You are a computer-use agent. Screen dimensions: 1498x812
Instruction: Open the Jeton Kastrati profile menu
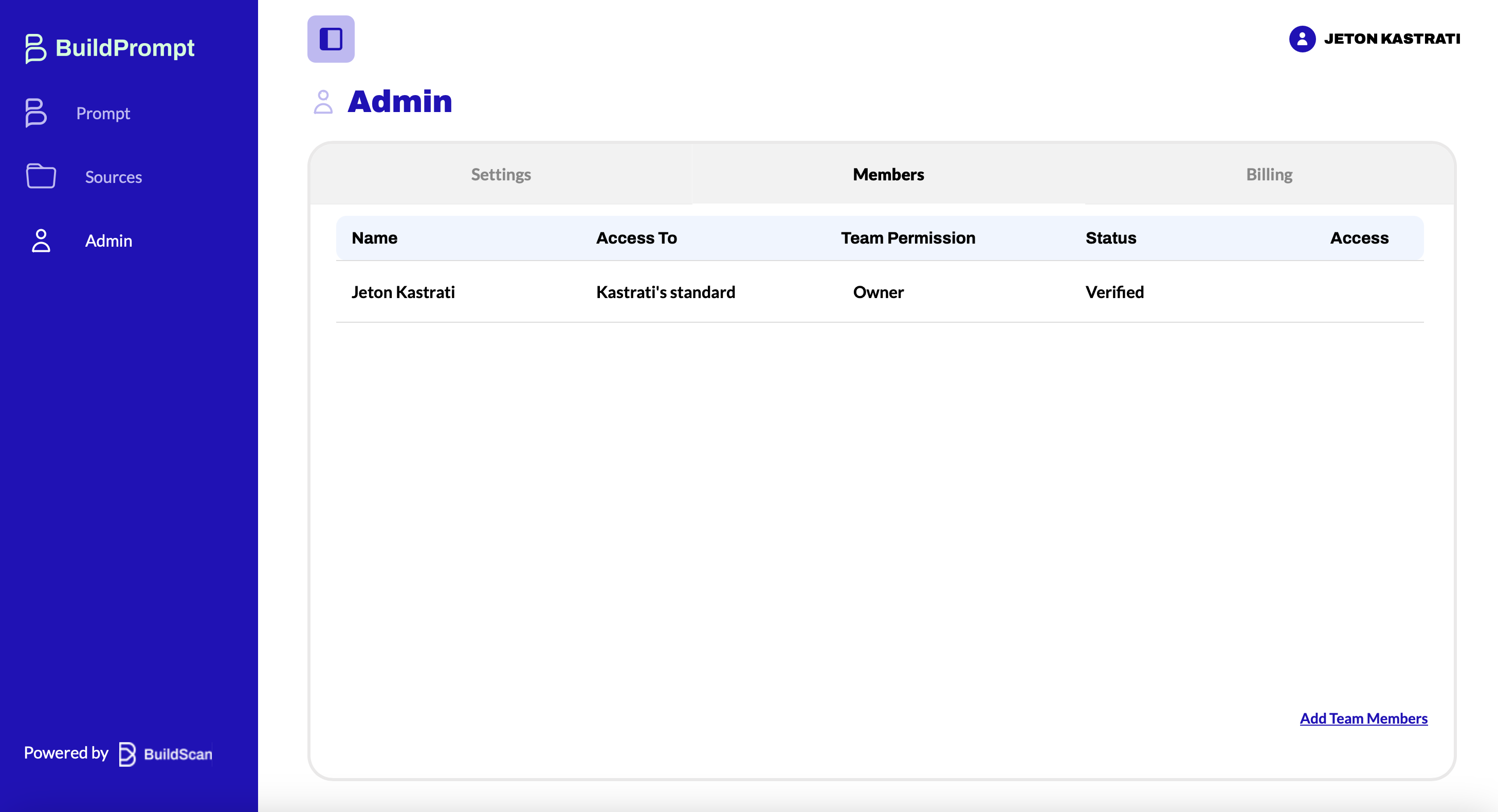click(x=1392, y=39)
